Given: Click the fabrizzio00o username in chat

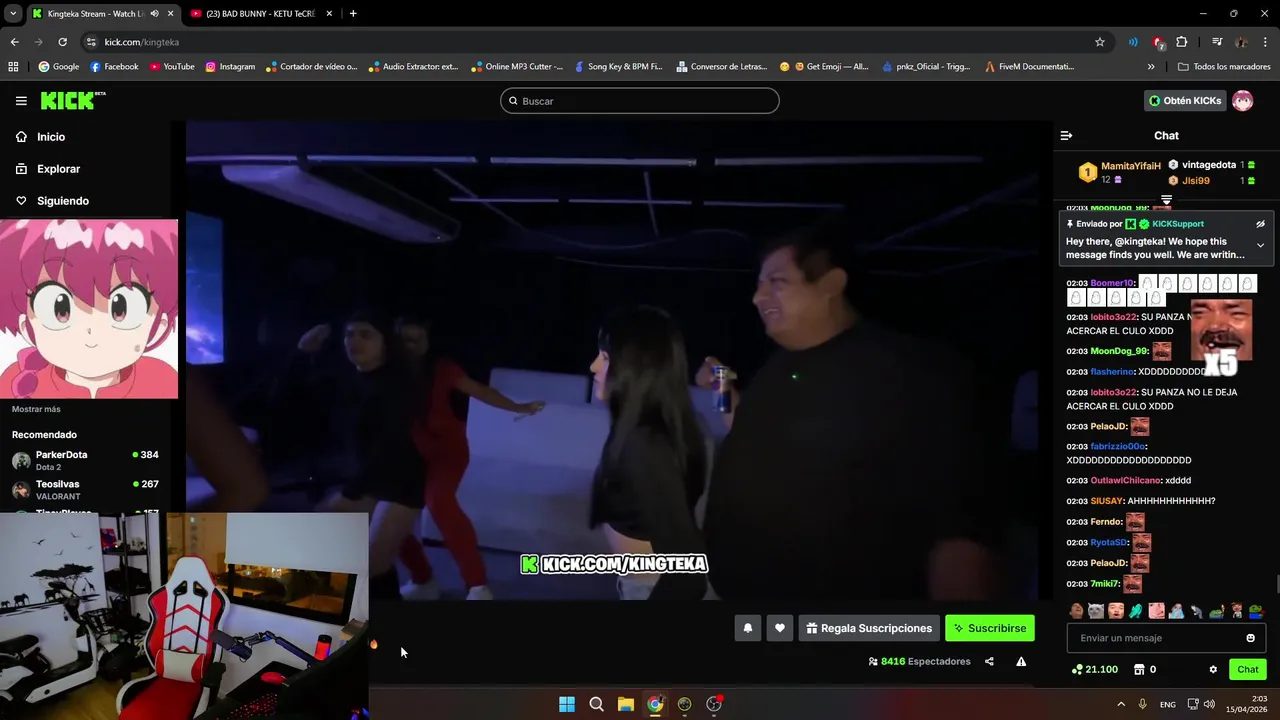Looking at the screenshot, I should (x=1117, y=447).
